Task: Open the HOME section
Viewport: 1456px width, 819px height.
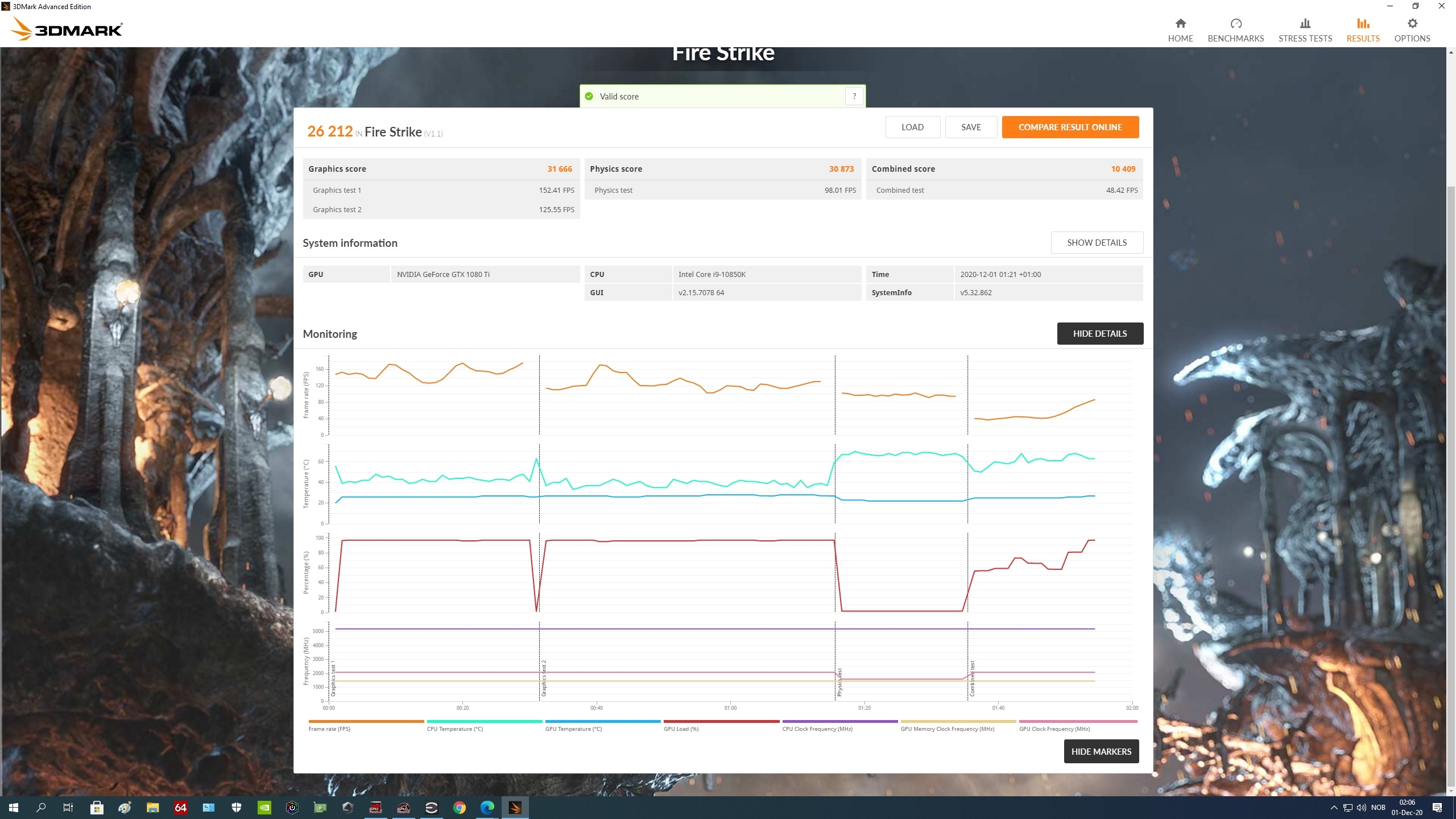Action: point(1180,30)
